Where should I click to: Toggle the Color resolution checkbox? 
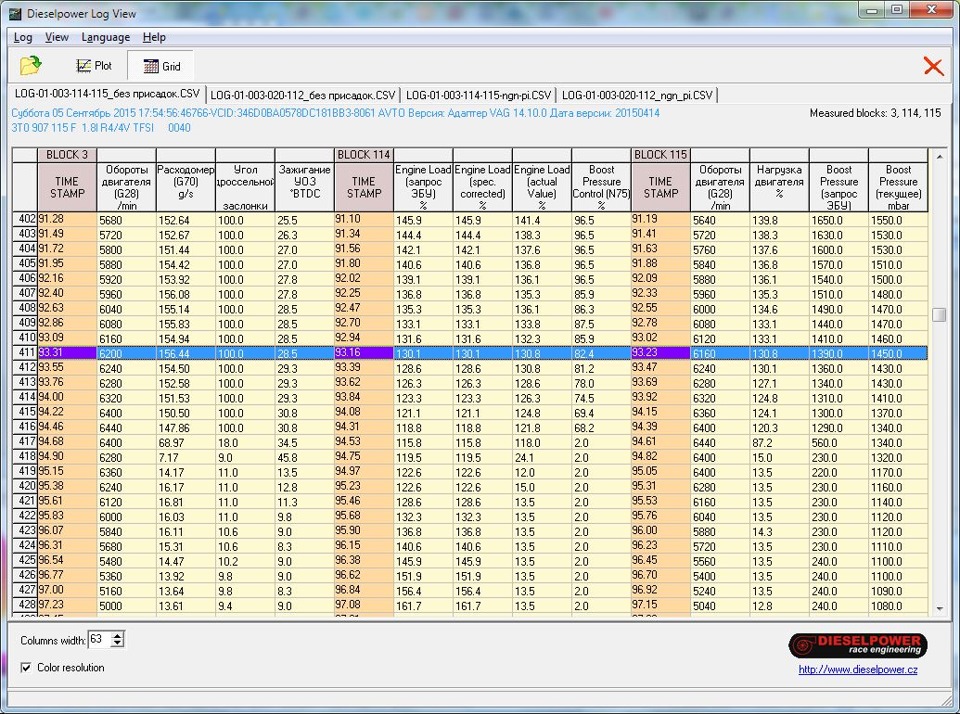click(26, 667)
